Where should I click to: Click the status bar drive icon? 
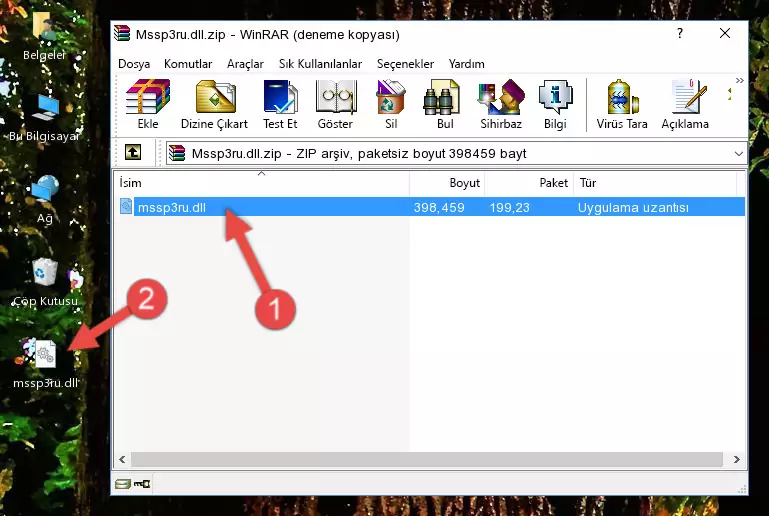[x=123, y=484]
